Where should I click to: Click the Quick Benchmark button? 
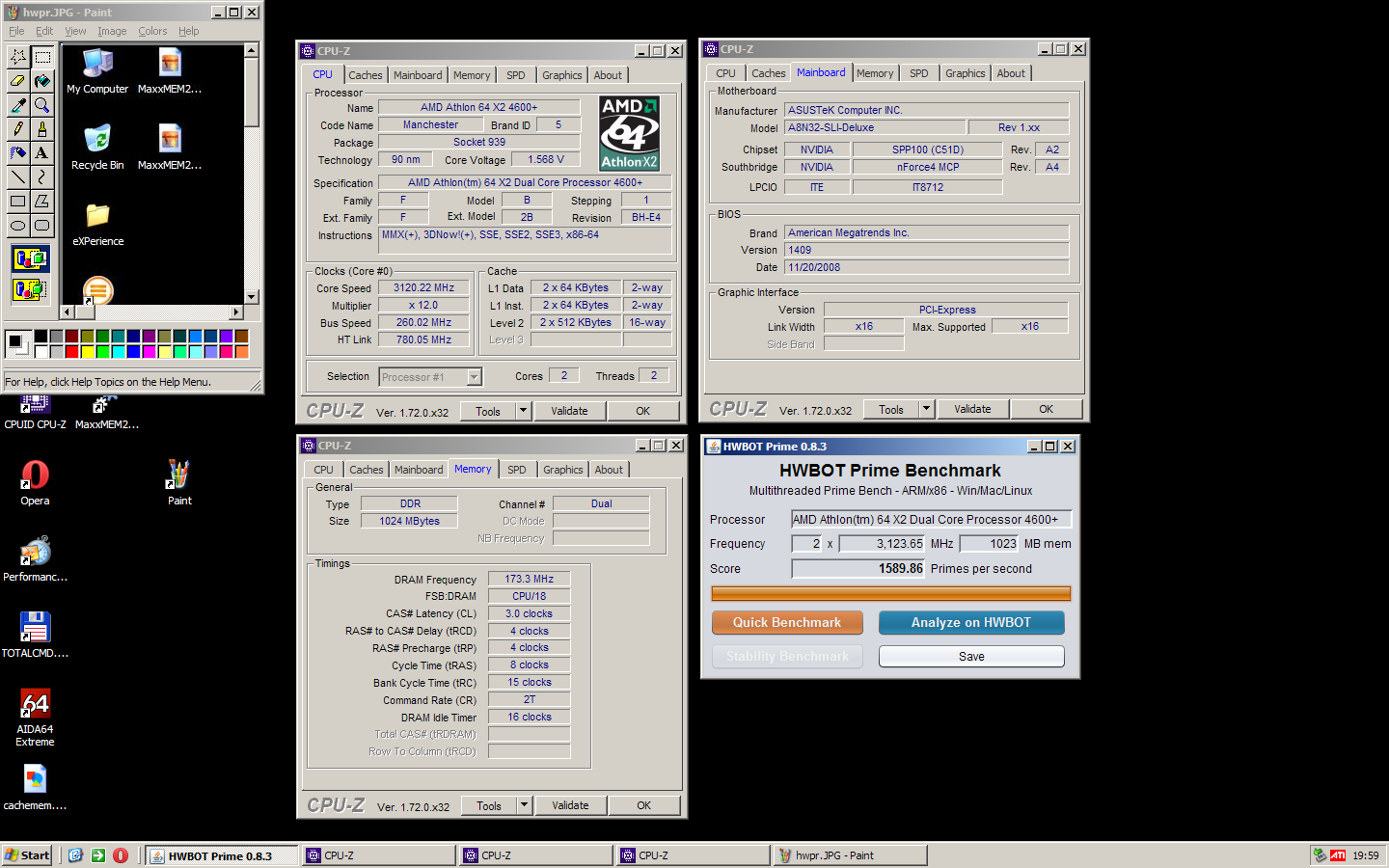pos(787,623)
